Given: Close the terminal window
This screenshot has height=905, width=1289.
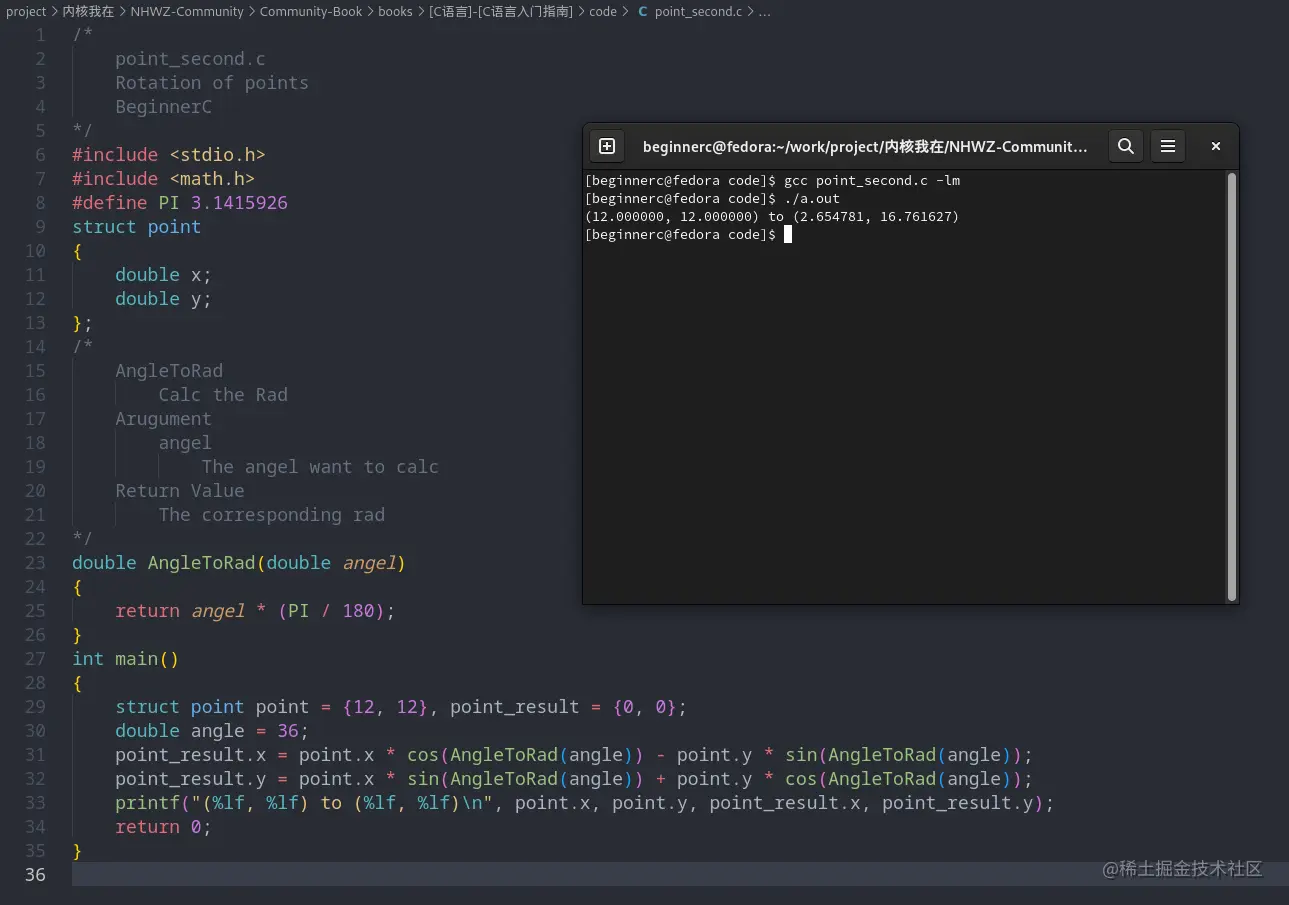Looking at the screenshot, I should [1216, 146].
